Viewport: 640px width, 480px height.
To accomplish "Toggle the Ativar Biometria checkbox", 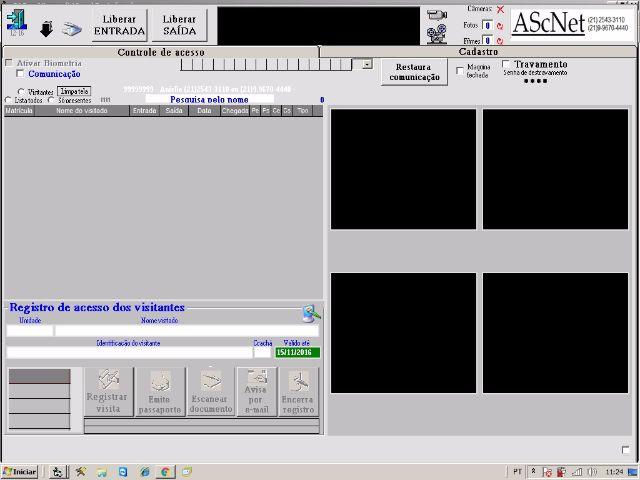I will pos(9,63).
